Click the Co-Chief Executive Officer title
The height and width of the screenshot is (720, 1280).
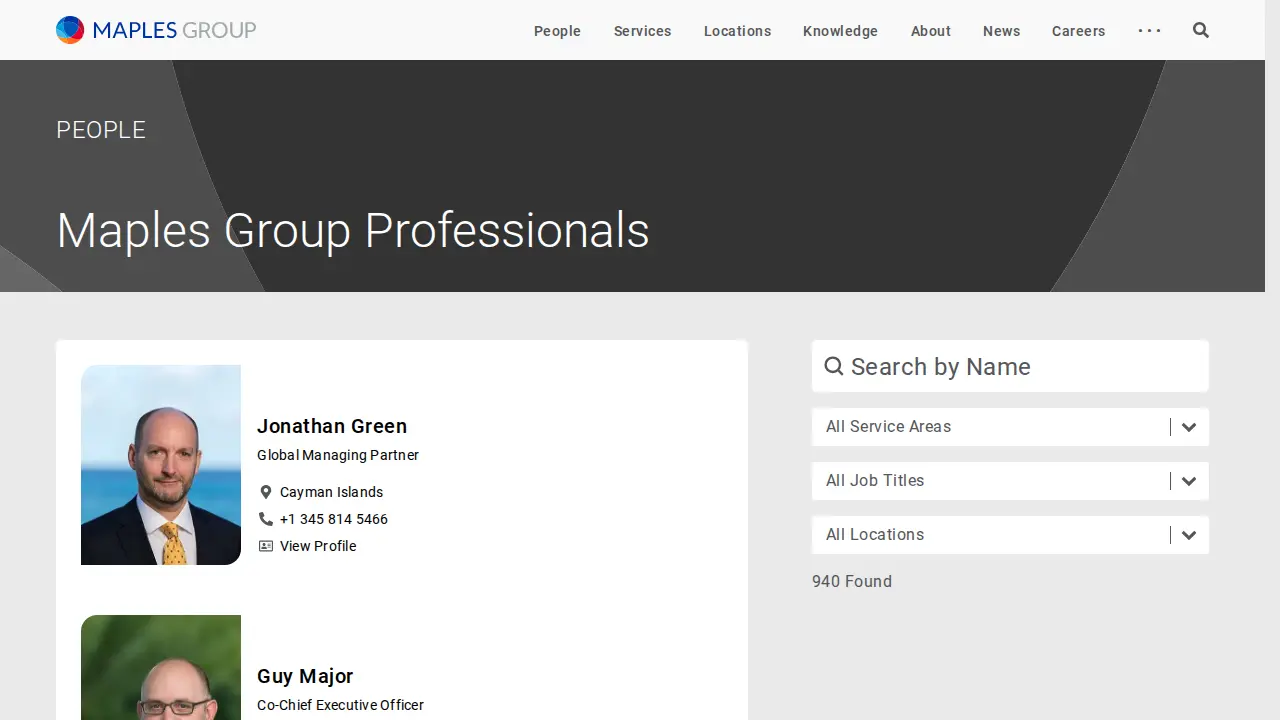coord(340,705)
